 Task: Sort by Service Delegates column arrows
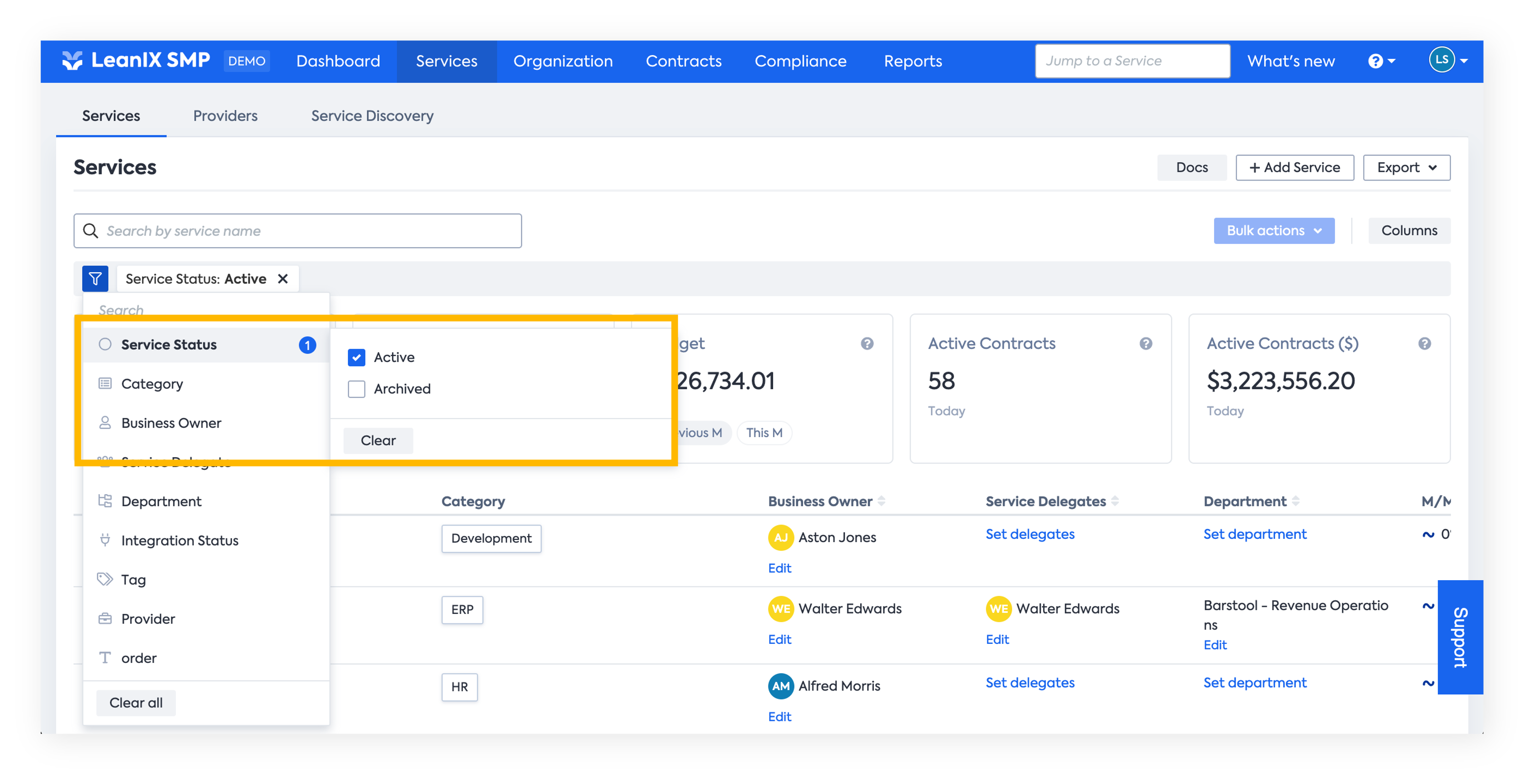(x=1115, y=501)
